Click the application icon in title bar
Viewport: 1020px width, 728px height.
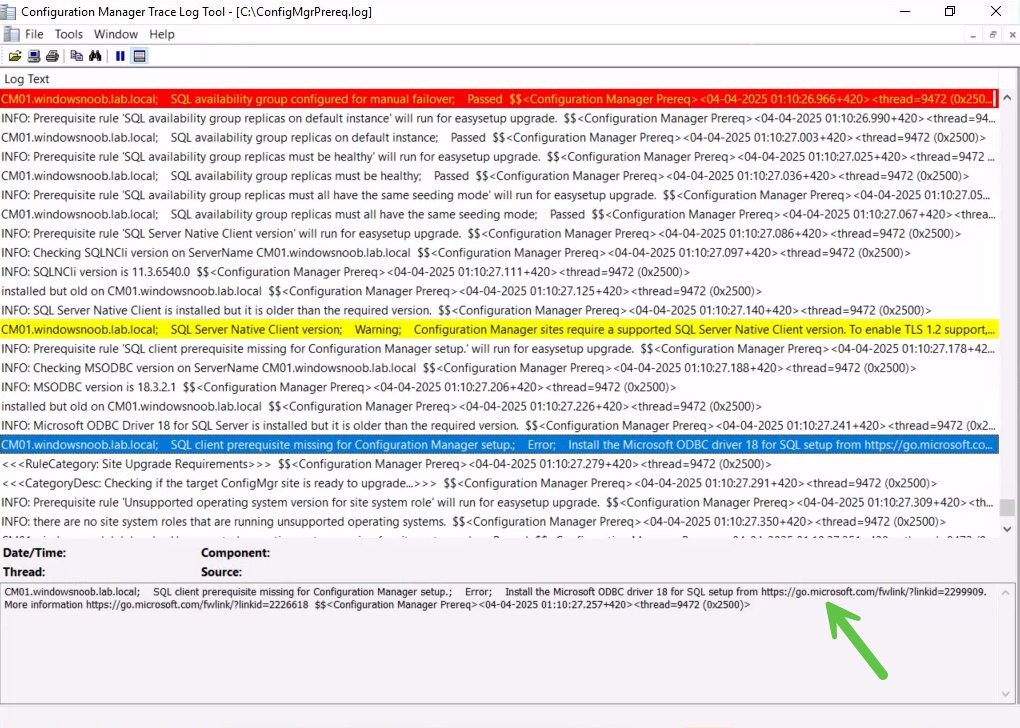pyautogui.click(x=8, y=11)
